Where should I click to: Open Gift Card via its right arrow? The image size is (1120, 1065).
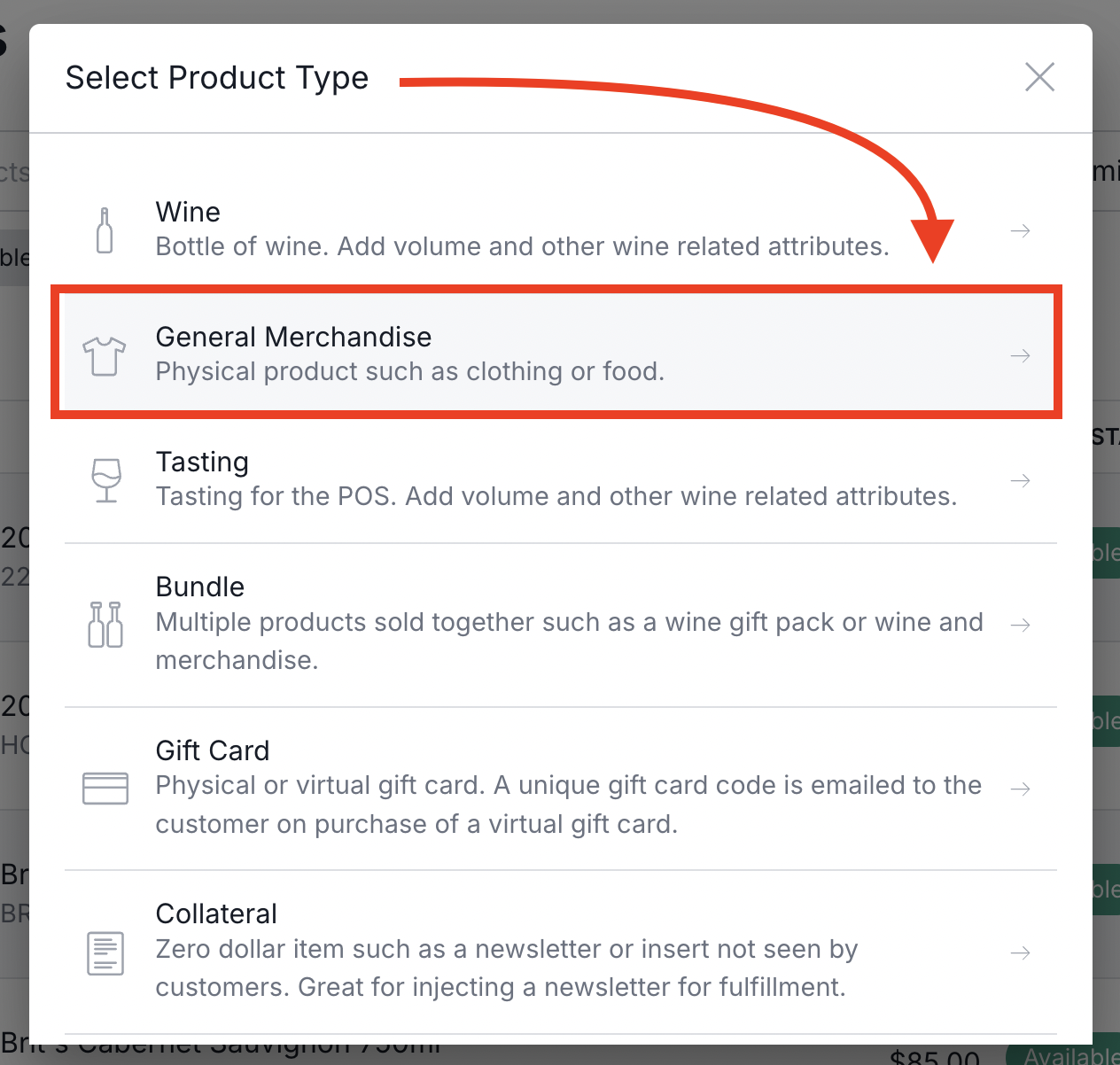(x=1021, y=789)
